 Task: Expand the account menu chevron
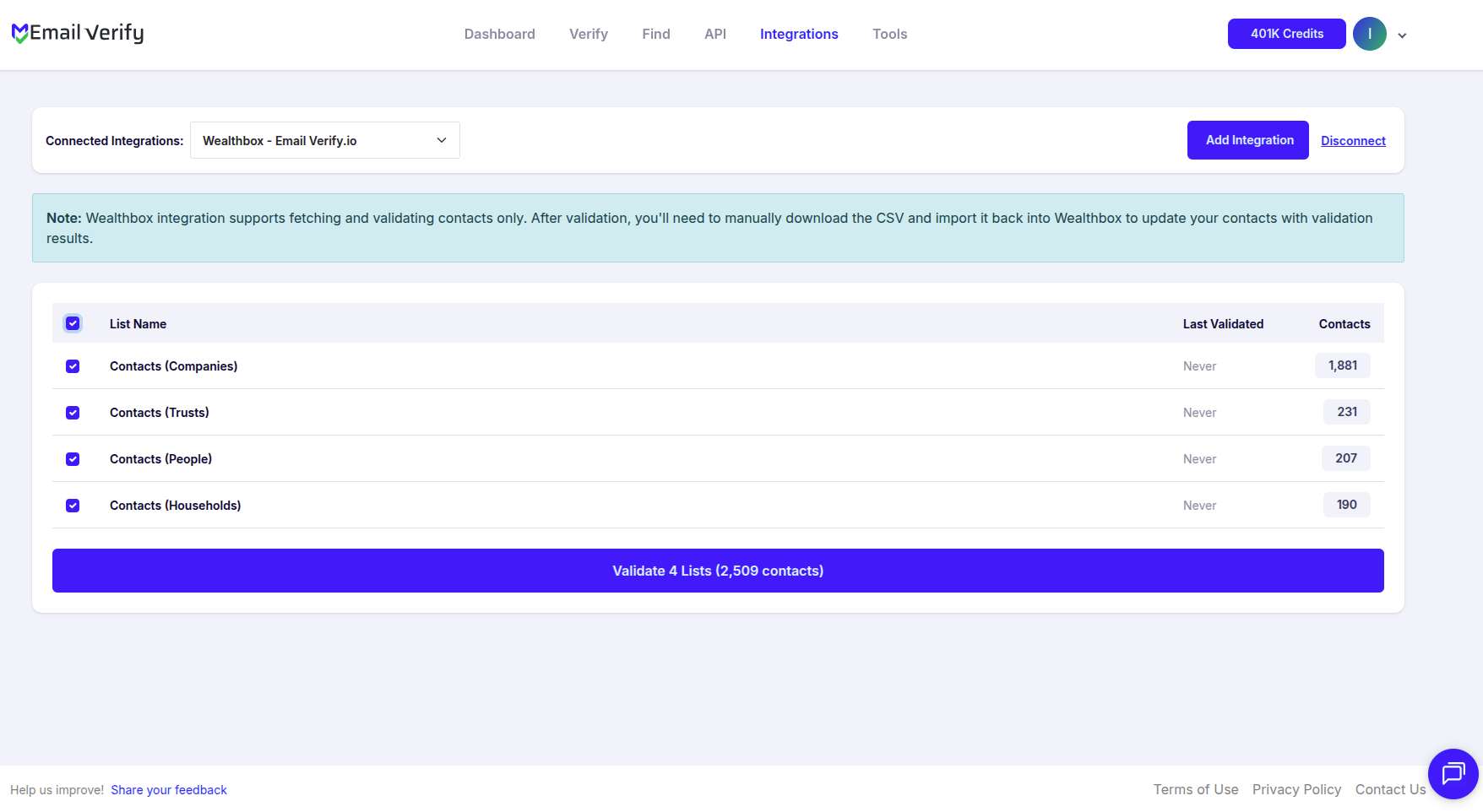pyautogui.click(x=1402, y=35)
